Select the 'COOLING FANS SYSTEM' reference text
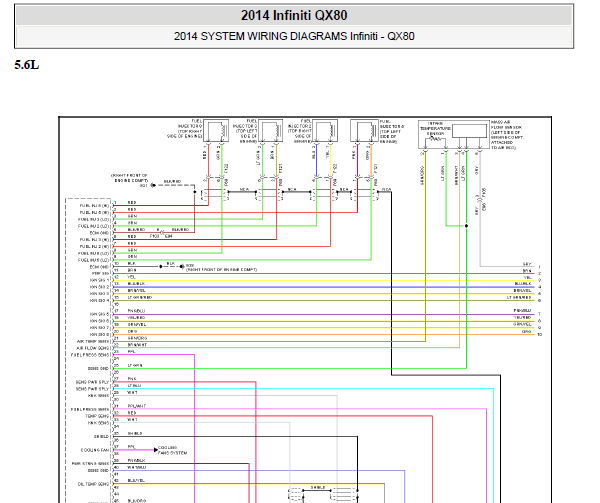The width and height of the screenshot is (600, 503). point(172,450)
